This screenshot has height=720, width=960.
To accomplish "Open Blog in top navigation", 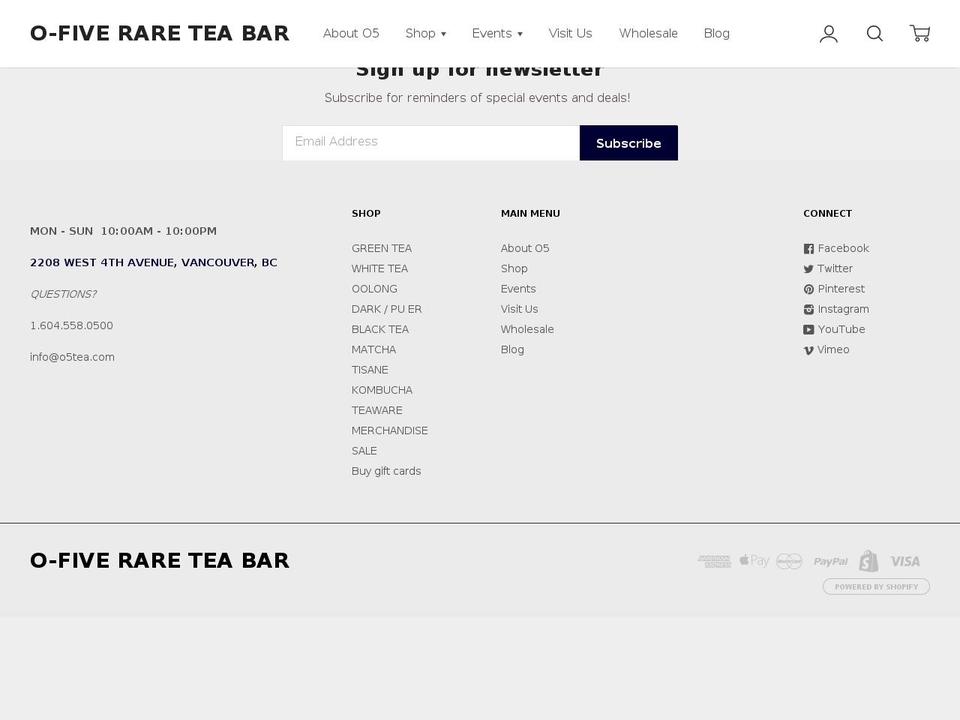I will (716, 34).
